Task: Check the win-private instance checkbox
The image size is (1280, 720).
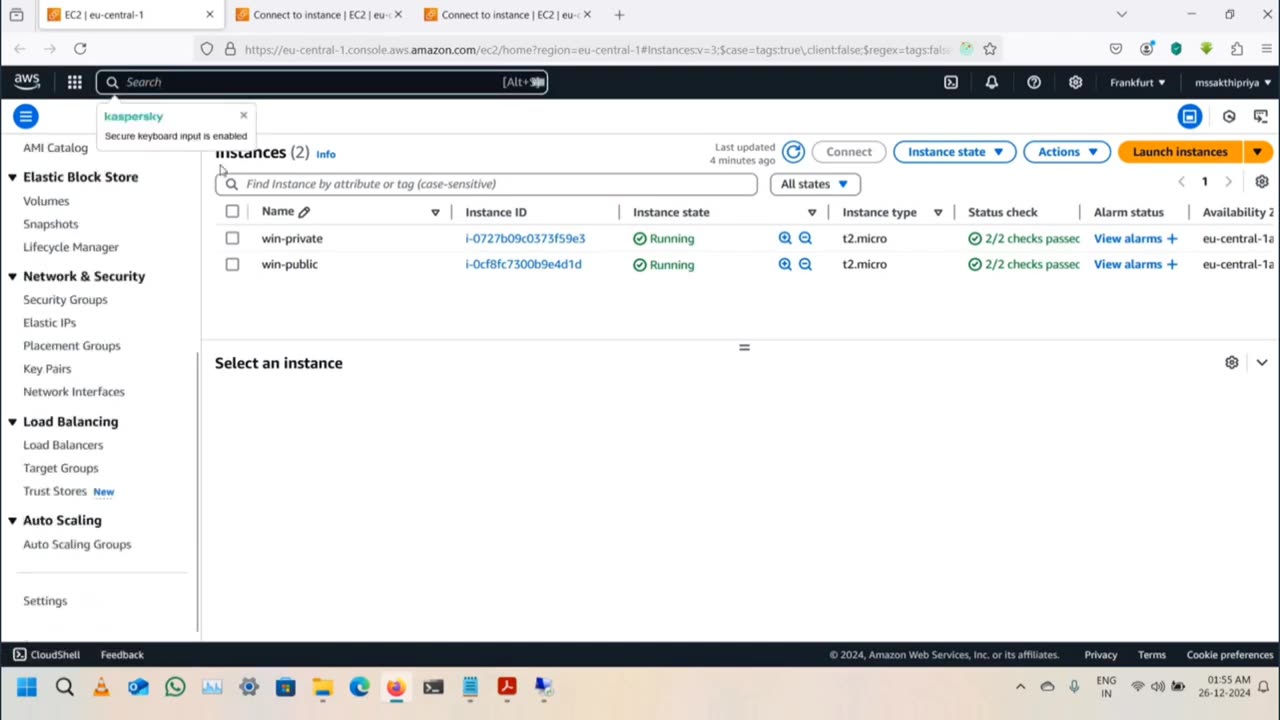Action: click(x=232, y=238)
